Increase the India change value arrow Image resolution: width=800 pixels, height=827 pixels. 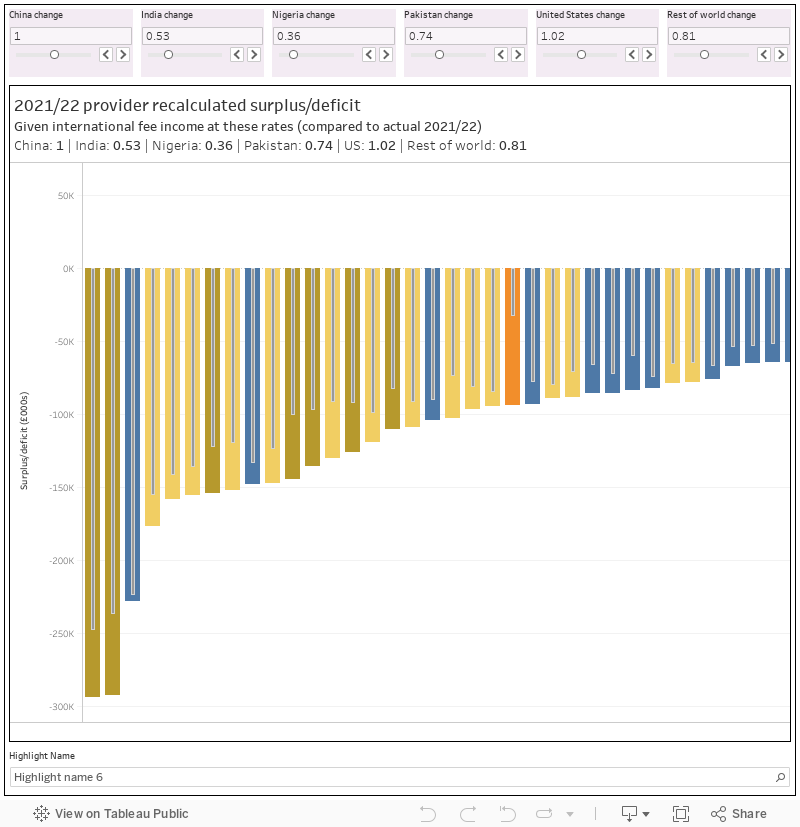(254, 55)
